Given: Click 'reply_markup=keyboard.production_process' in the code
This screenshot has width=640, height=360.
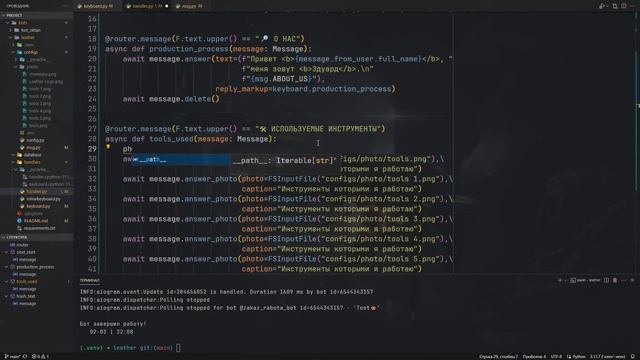Looking at the screenshot, I should [x=305, y=89].
